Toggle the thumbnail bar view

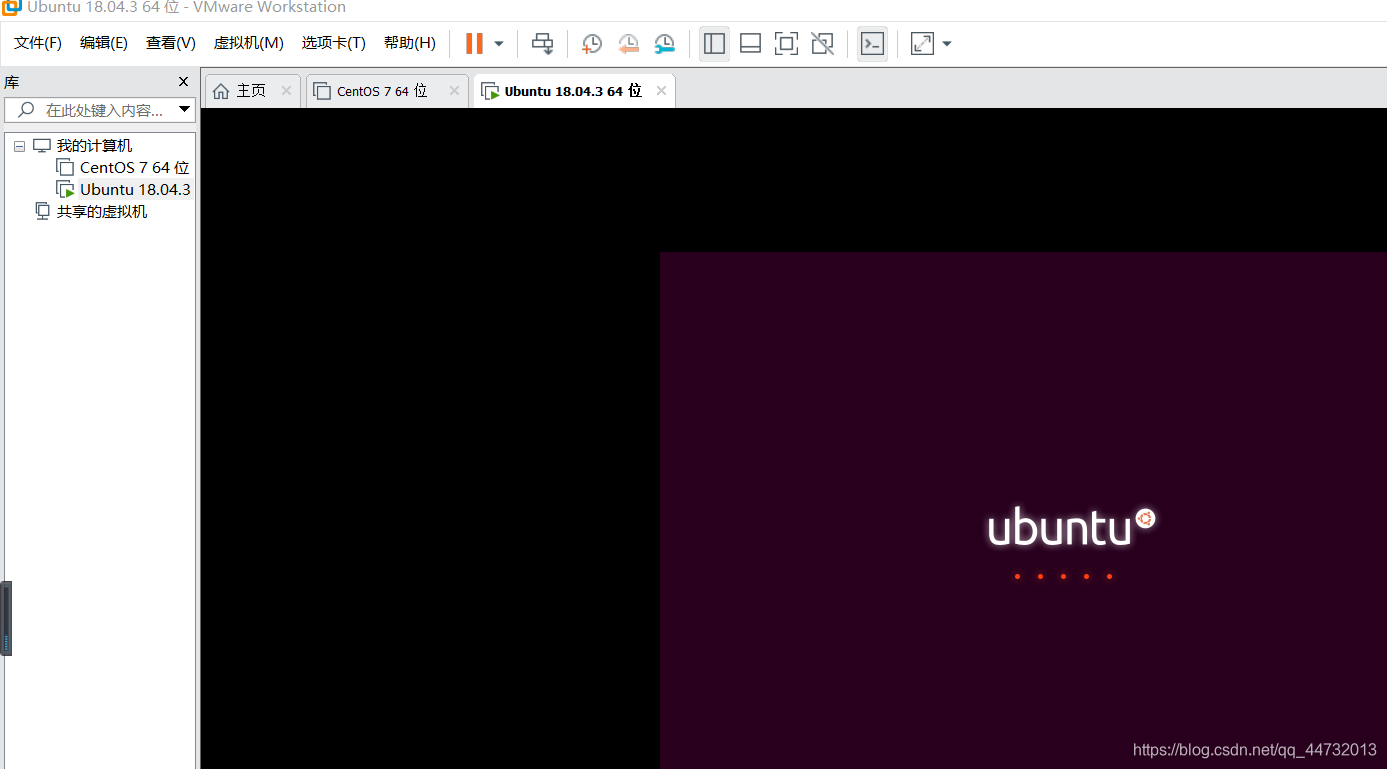click(x=750, y=43)
